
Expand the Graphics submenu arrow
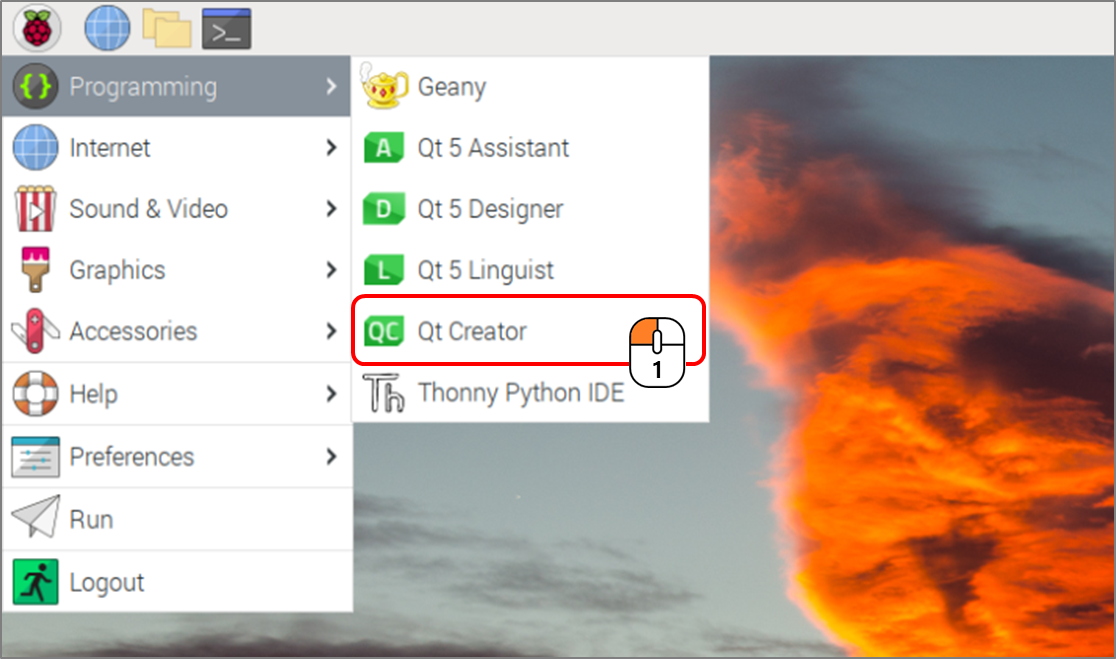pyautogui.click(x=331, y=270)
